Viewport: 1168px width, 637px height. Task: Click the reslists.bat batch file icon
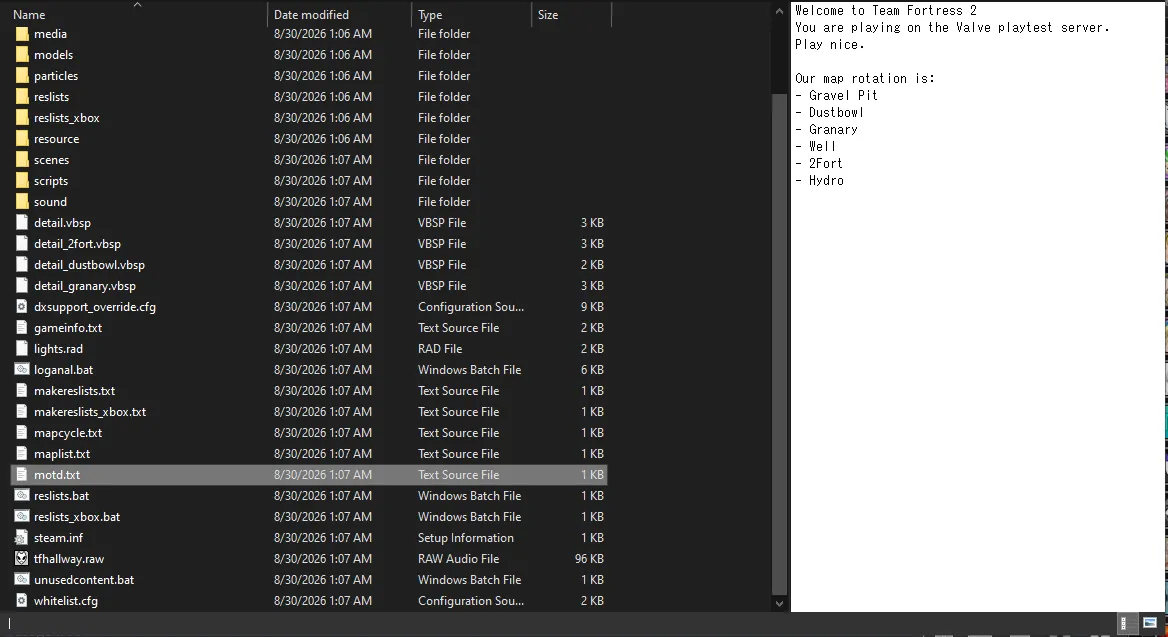point(22,495)
